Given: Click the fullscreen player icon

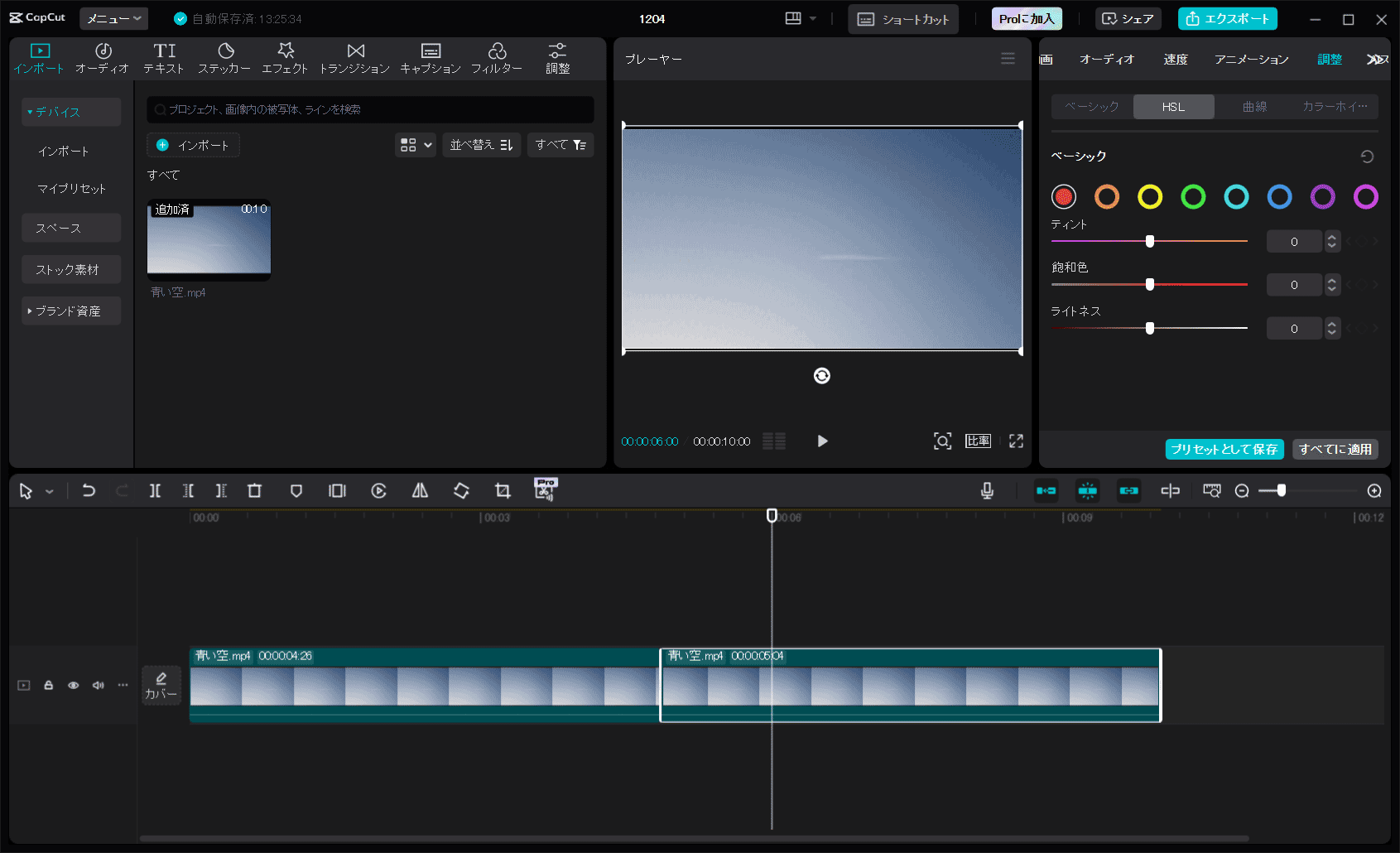Looking at the screenshot, I should click(x=1016, y=441).
